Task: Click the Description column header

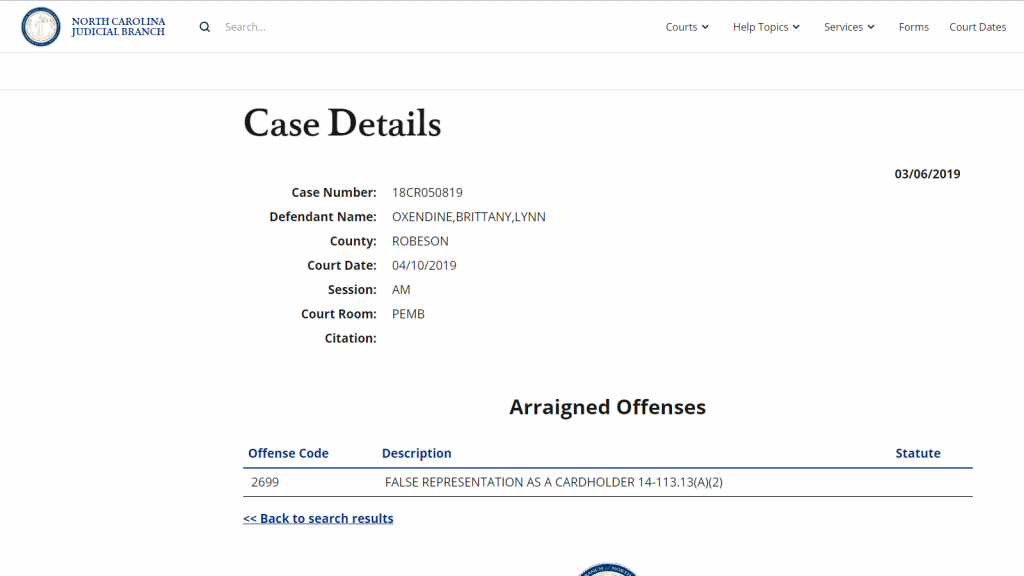Action: 416,453
